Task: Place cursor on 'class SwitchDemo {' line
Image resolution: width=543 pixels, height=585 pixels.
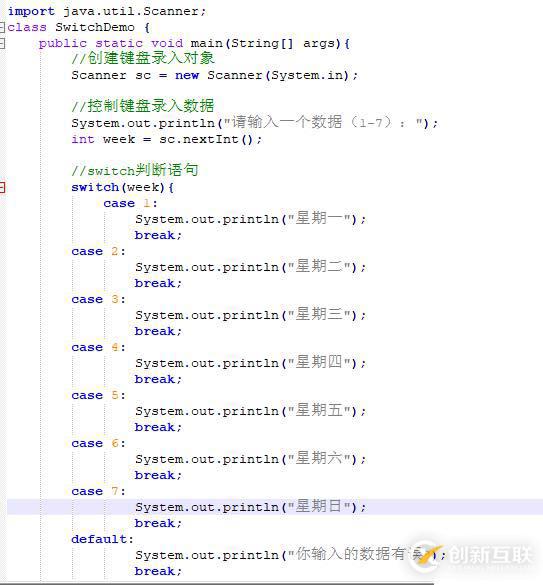Action: pyautogui.click(x=79, y=27)
